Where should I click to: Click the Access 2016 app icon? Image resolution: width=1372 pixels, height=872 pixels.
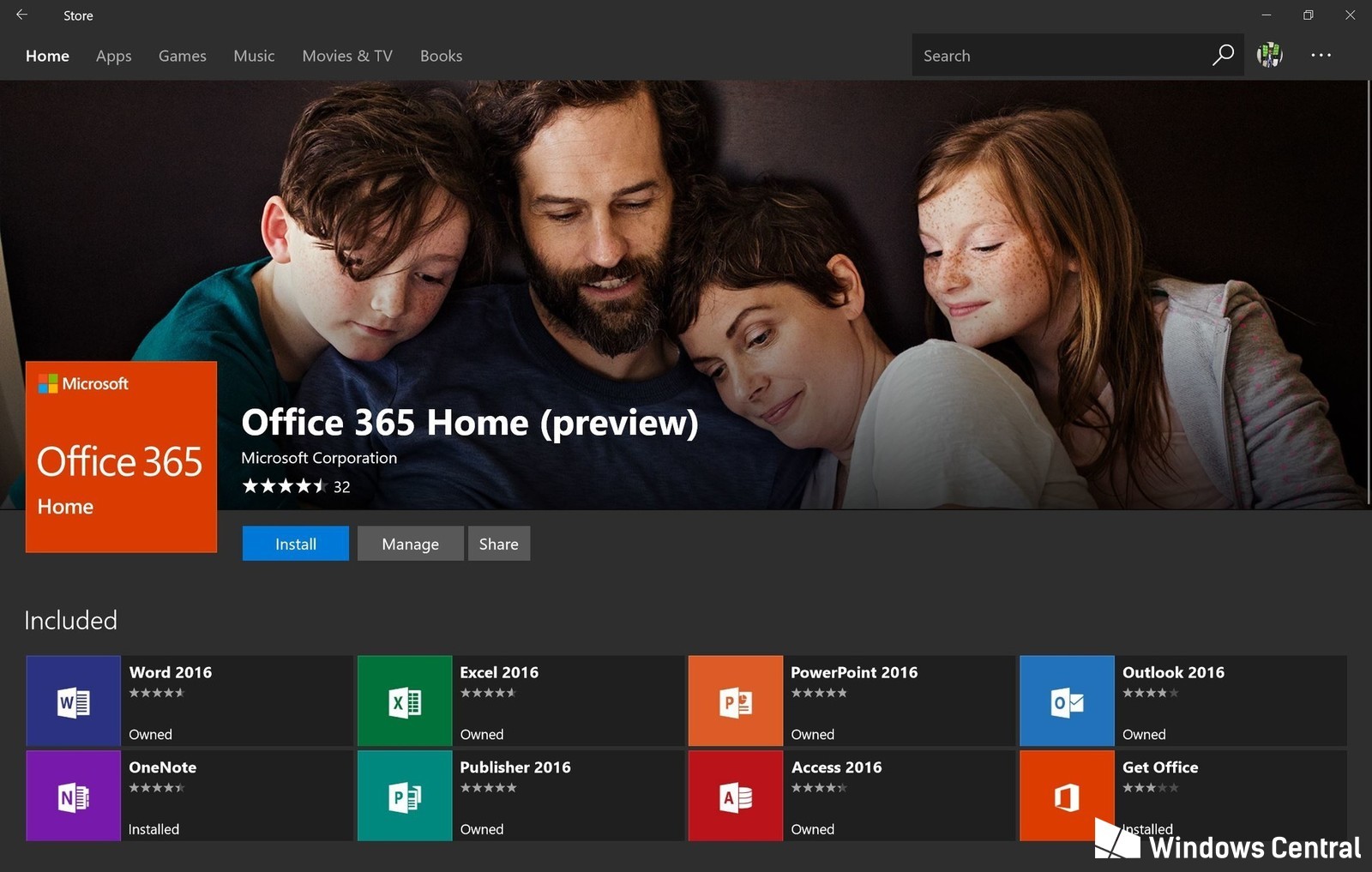click(x=736, y=796)
